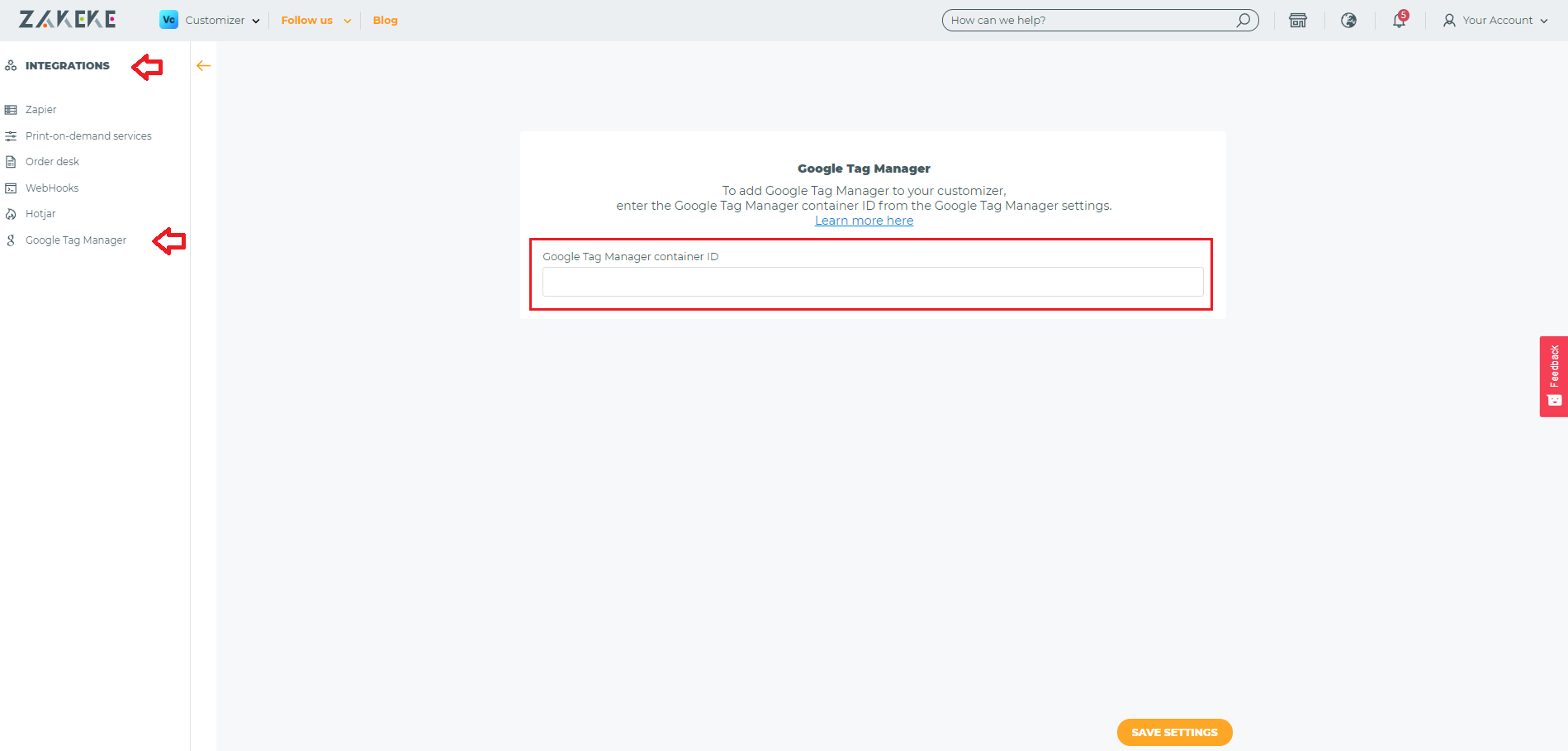Open the notifications bell
Screen dimensions: 1568x751
(1399, 20)
